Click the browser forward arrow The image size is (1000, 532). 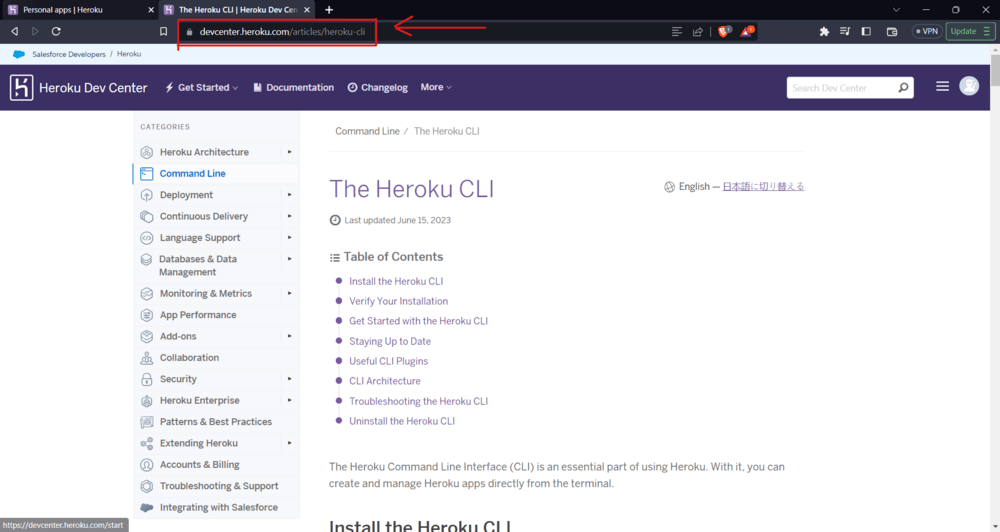[x=35, y=31]
